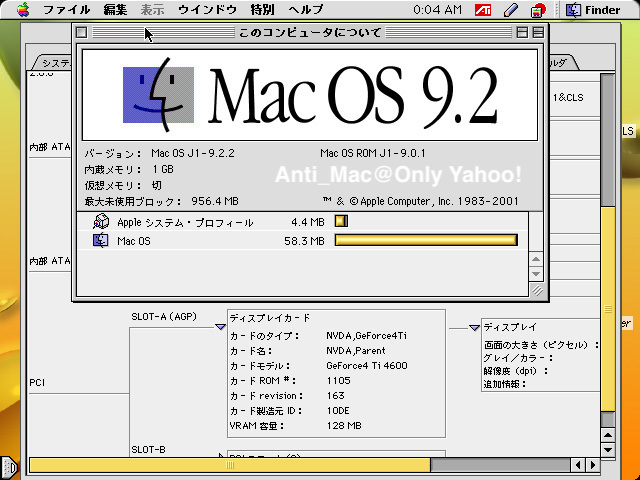Open the ヘルプ menu
This screenshot has height=480, width=640.
pos(305,9)
